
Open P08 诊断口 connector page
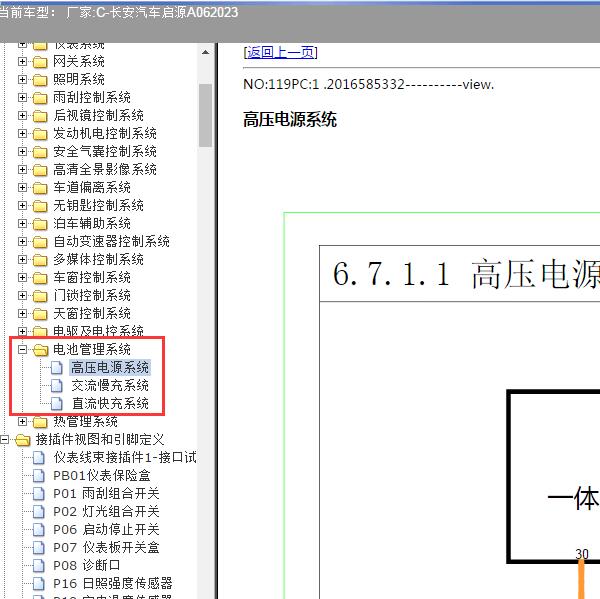click(x=86, y=565)
